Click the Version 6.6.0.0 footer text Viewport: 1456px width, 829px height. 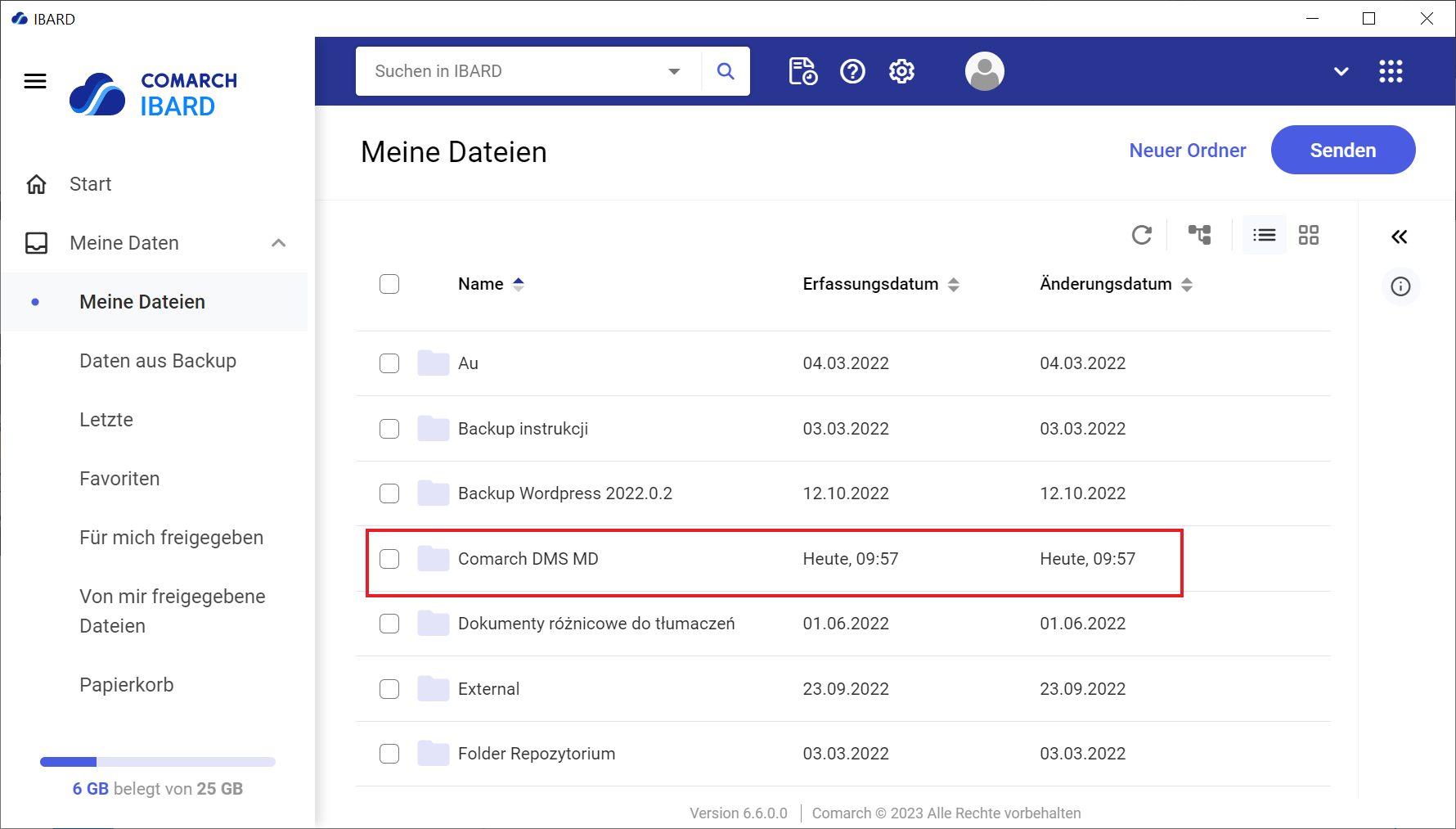click(739, 813)
